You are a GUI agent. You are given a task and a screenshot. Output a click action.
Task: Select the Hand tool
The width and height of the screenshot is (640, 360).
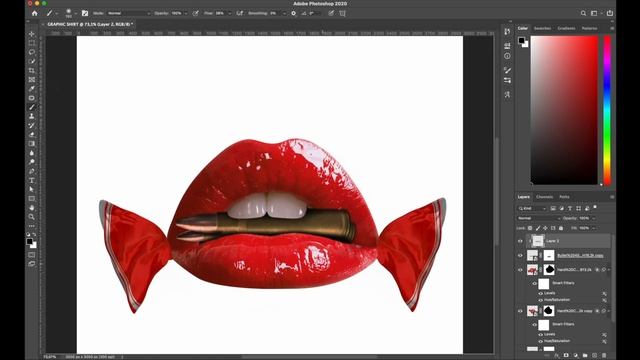click(x=32, y=208)
